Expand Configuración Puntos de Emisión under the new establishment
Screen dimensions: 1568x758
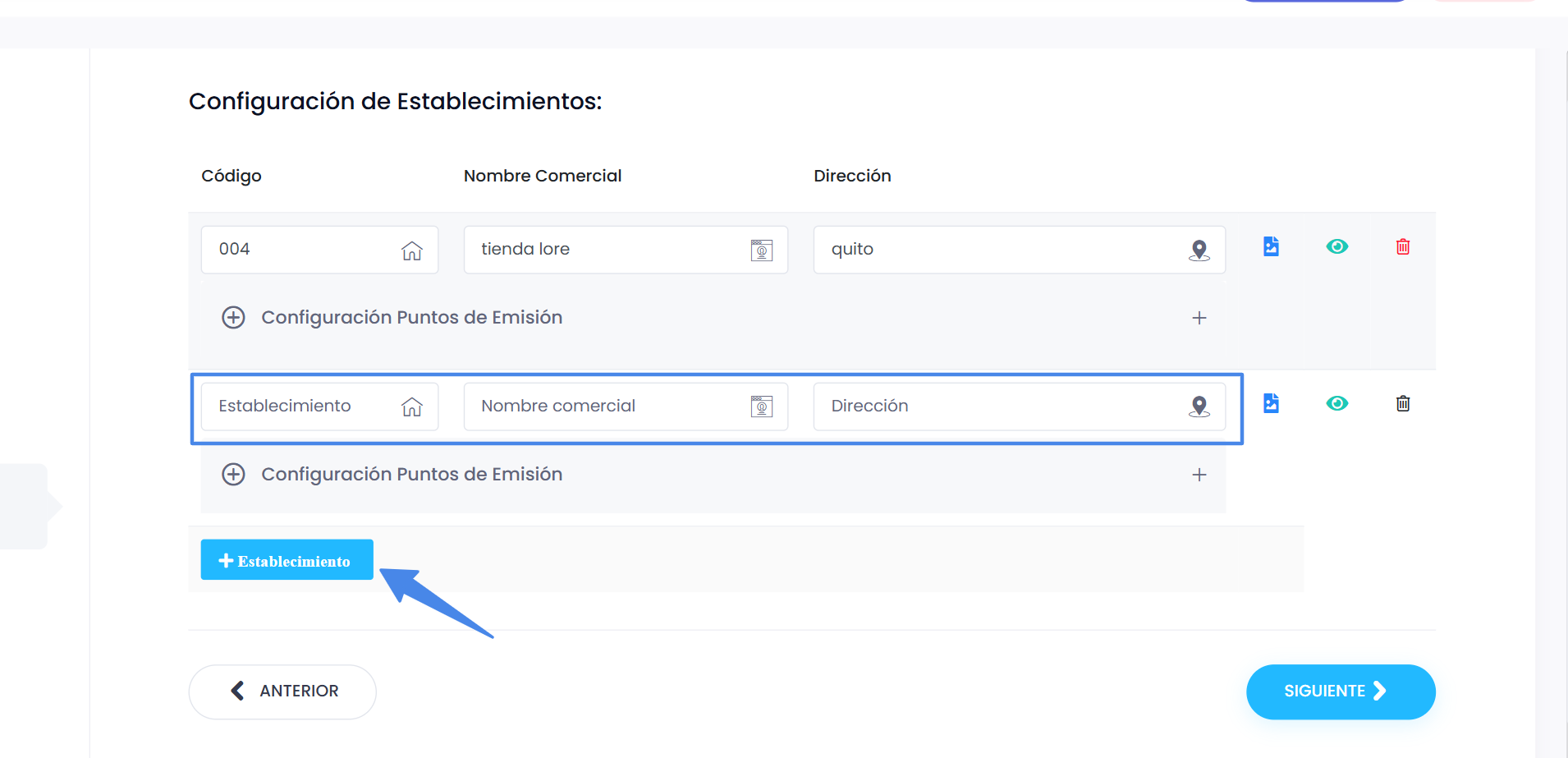pos(233,474)
